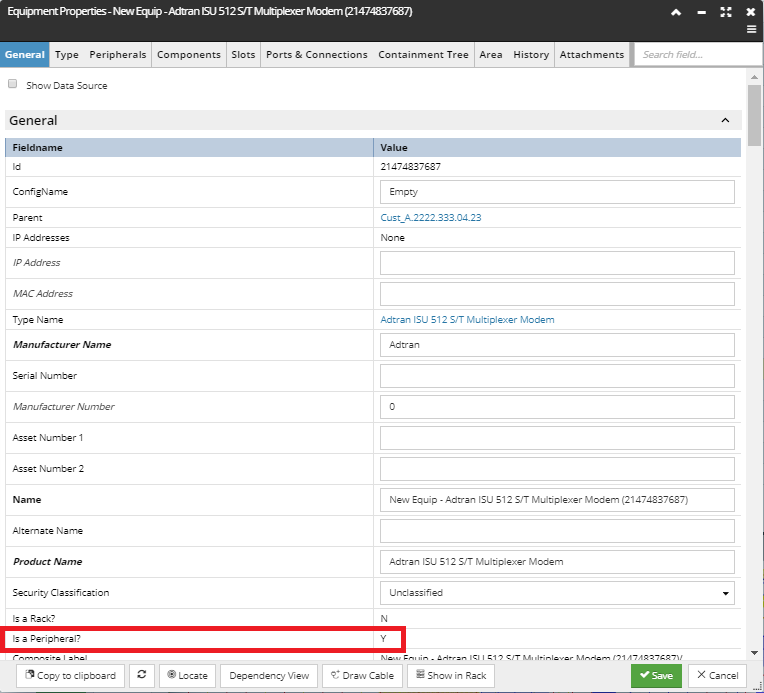Enable the Show Data Source checkbox
Image resolution: width=764 pixels, height=693 pixels.
[x=13, y=84]
